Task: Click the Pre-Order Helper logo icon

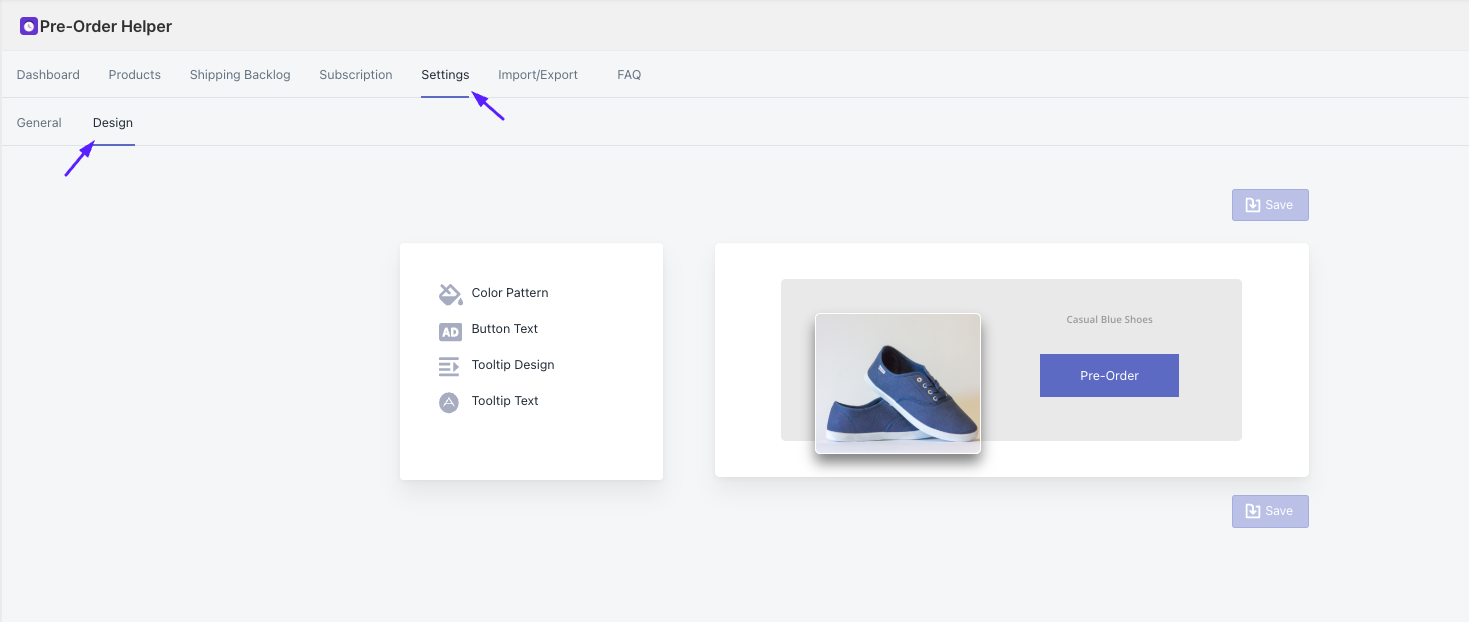Action: click(28, 27)
